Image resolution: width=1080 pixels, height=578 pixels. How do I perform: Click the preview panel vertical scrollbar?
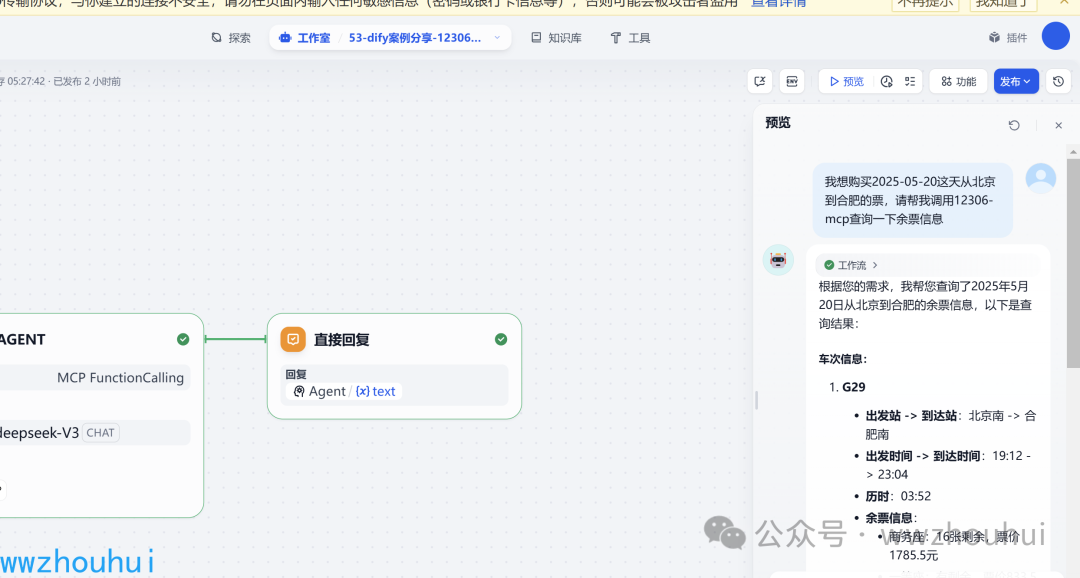click(x=1073, y=262)
